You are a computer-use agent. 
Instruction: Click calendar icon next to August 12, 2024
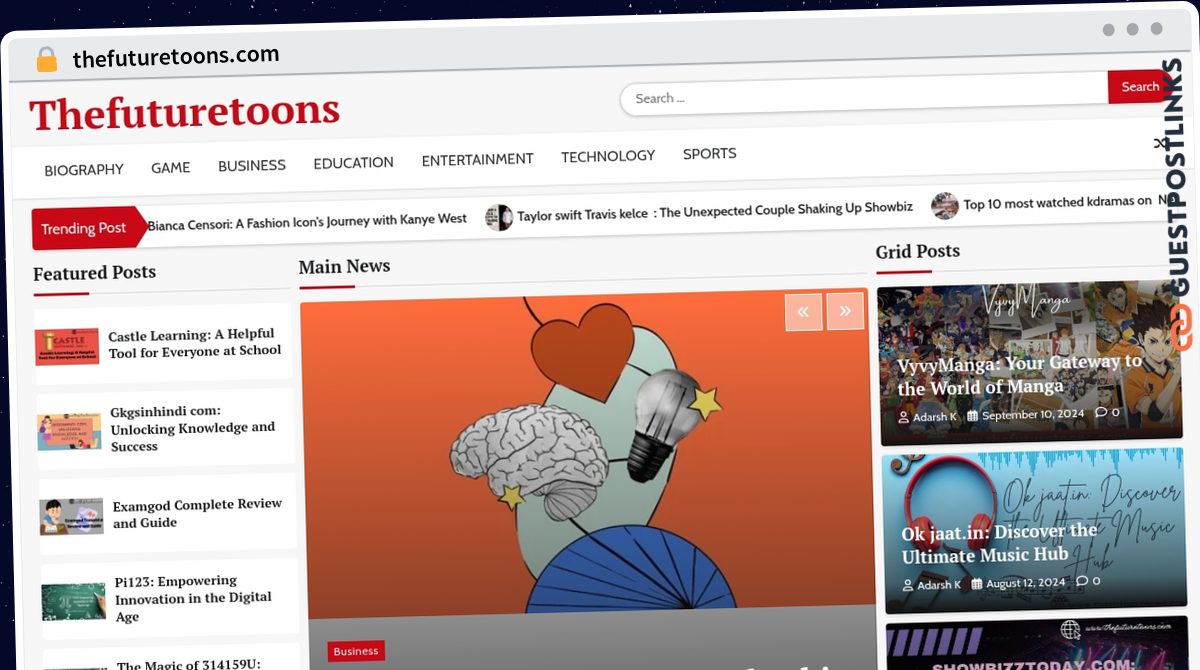point(976,584)
